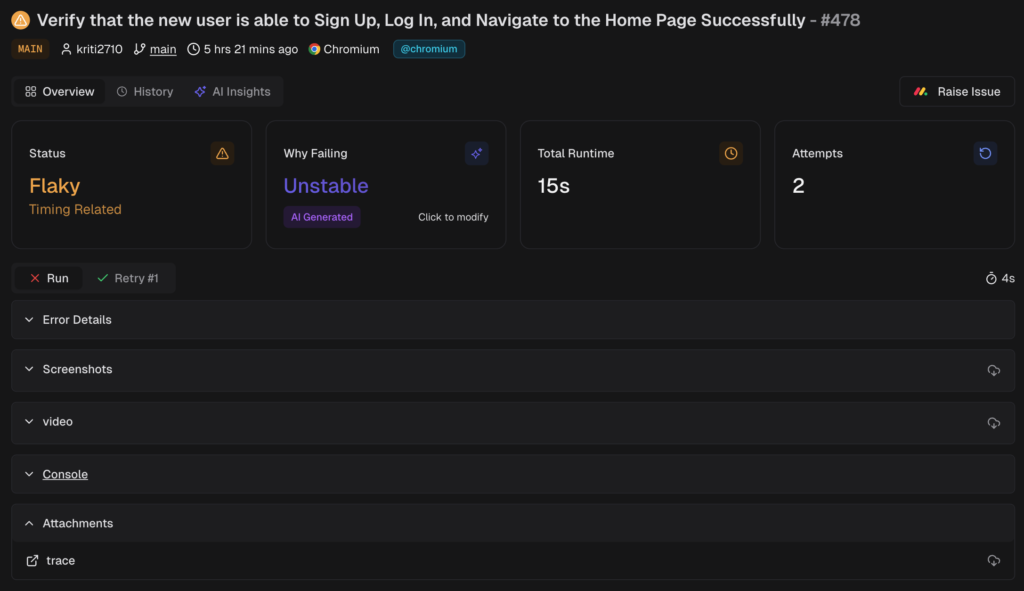Click the retry icon in Attempts card
The height and width of the screenshot is (591, 1024).
[985, 153]
